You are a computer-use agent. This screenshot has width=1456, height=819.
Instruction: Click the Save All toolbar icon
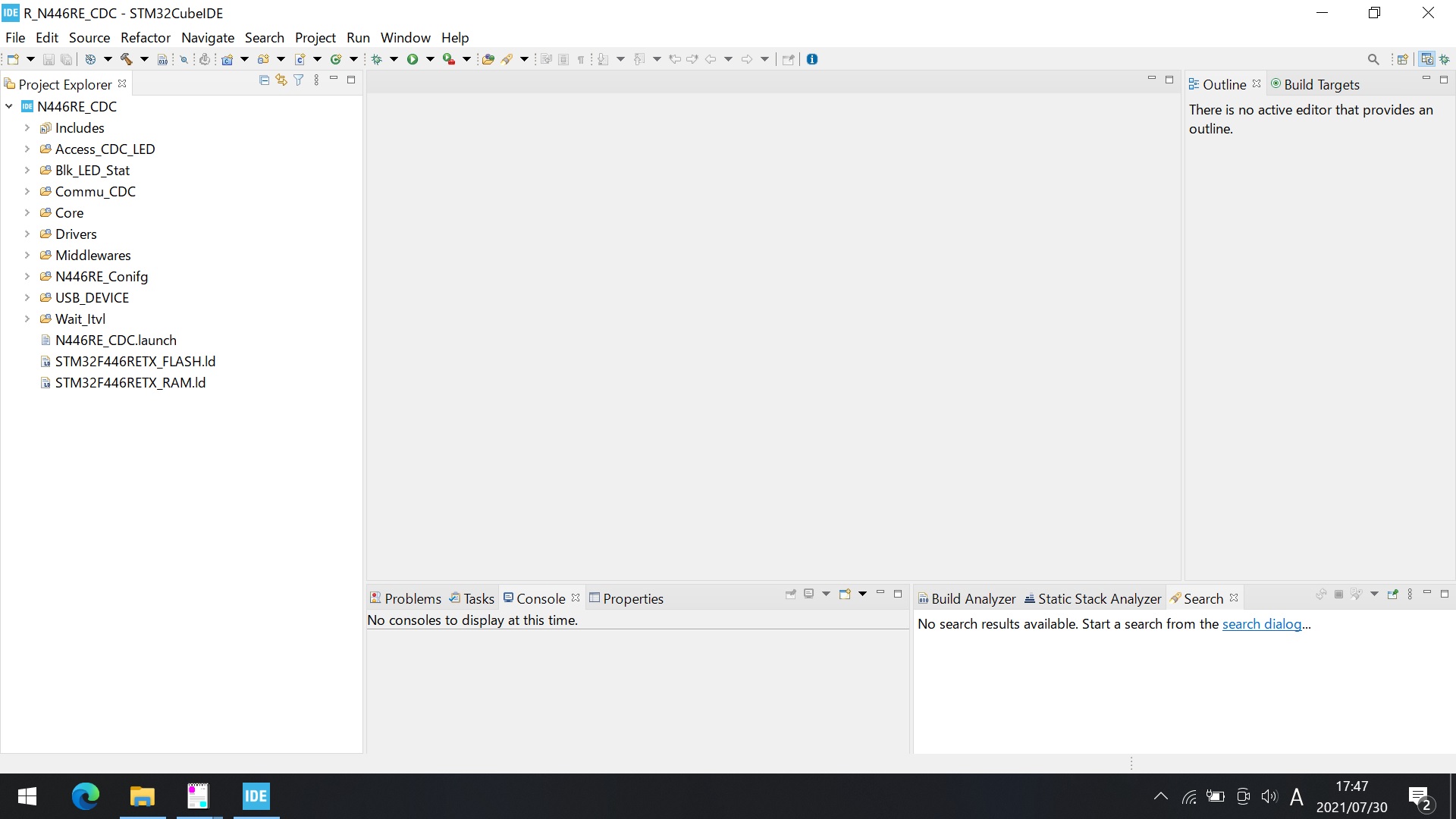coord(67,59)
